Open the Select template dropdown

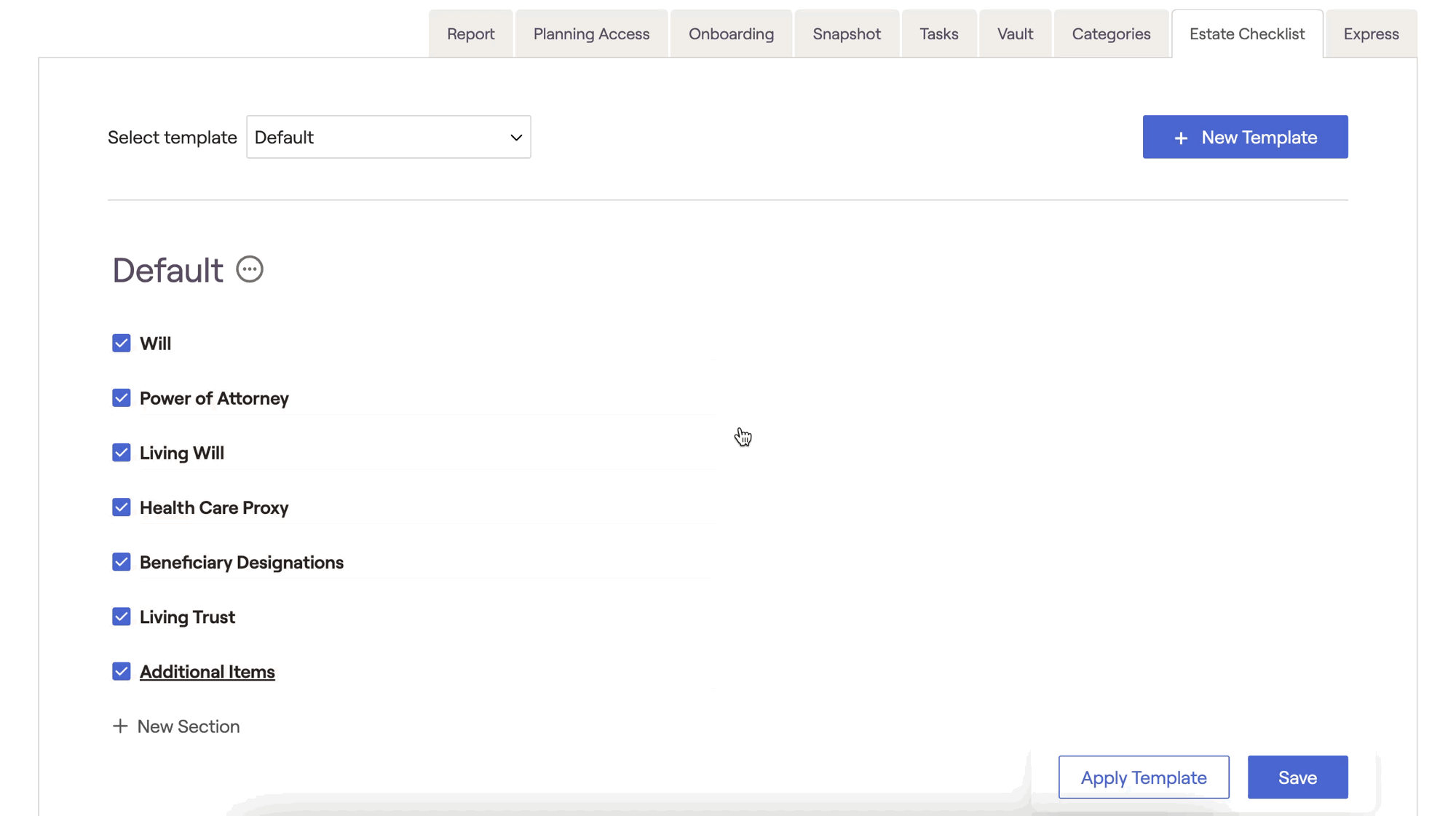click(388, 137)
